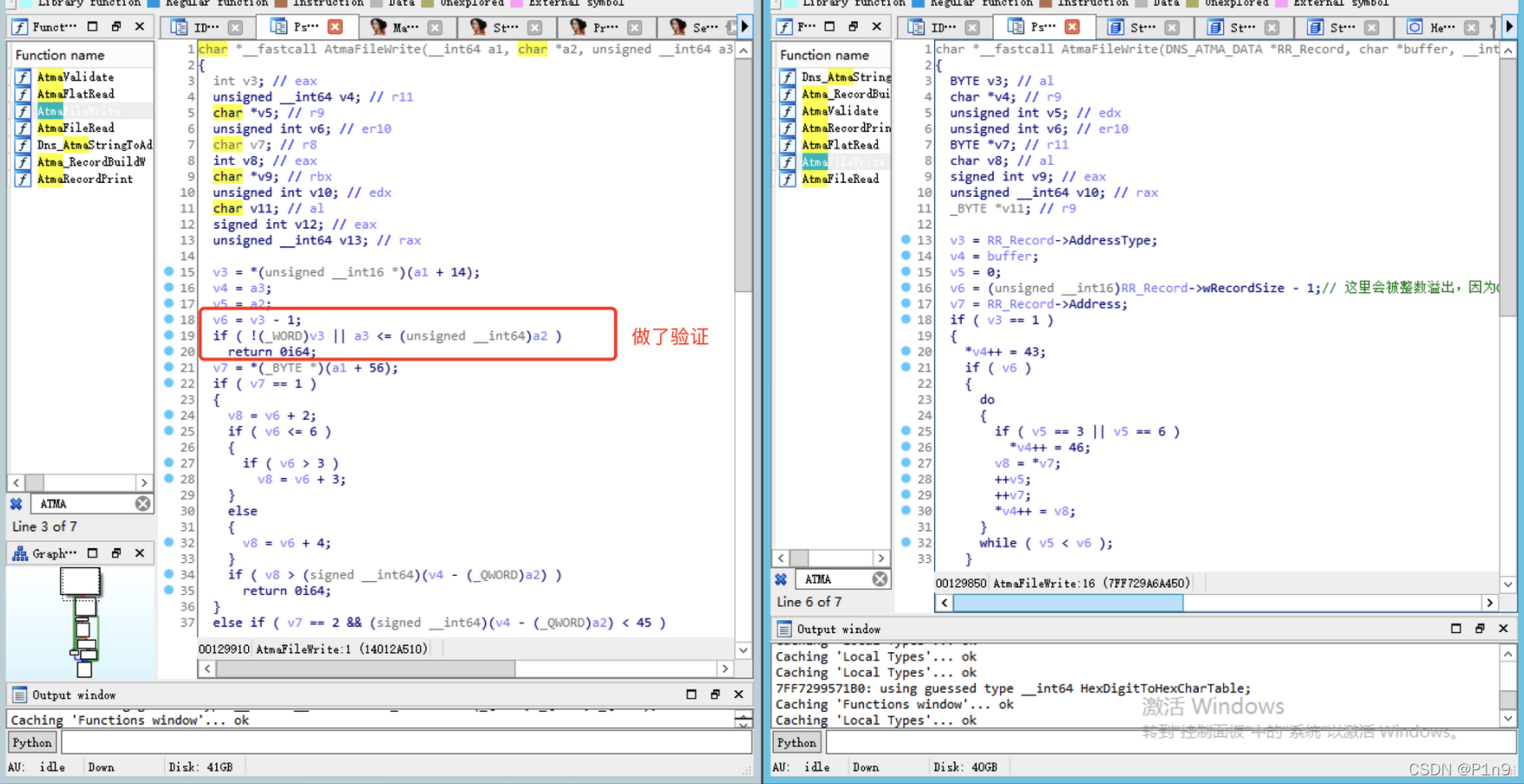Click scroll-right arrow under right pseudocode view

pos(1489,603)
